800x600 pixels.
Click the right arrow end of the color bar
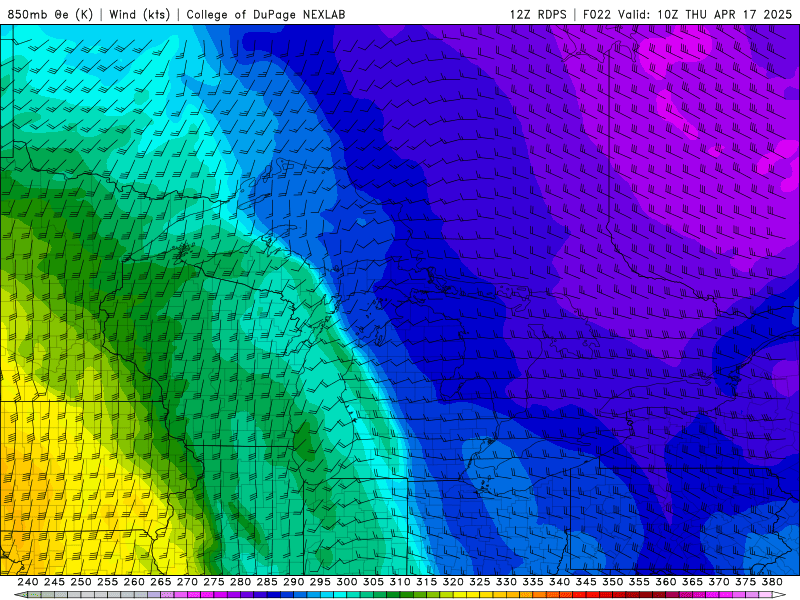(x=780, y=595)
